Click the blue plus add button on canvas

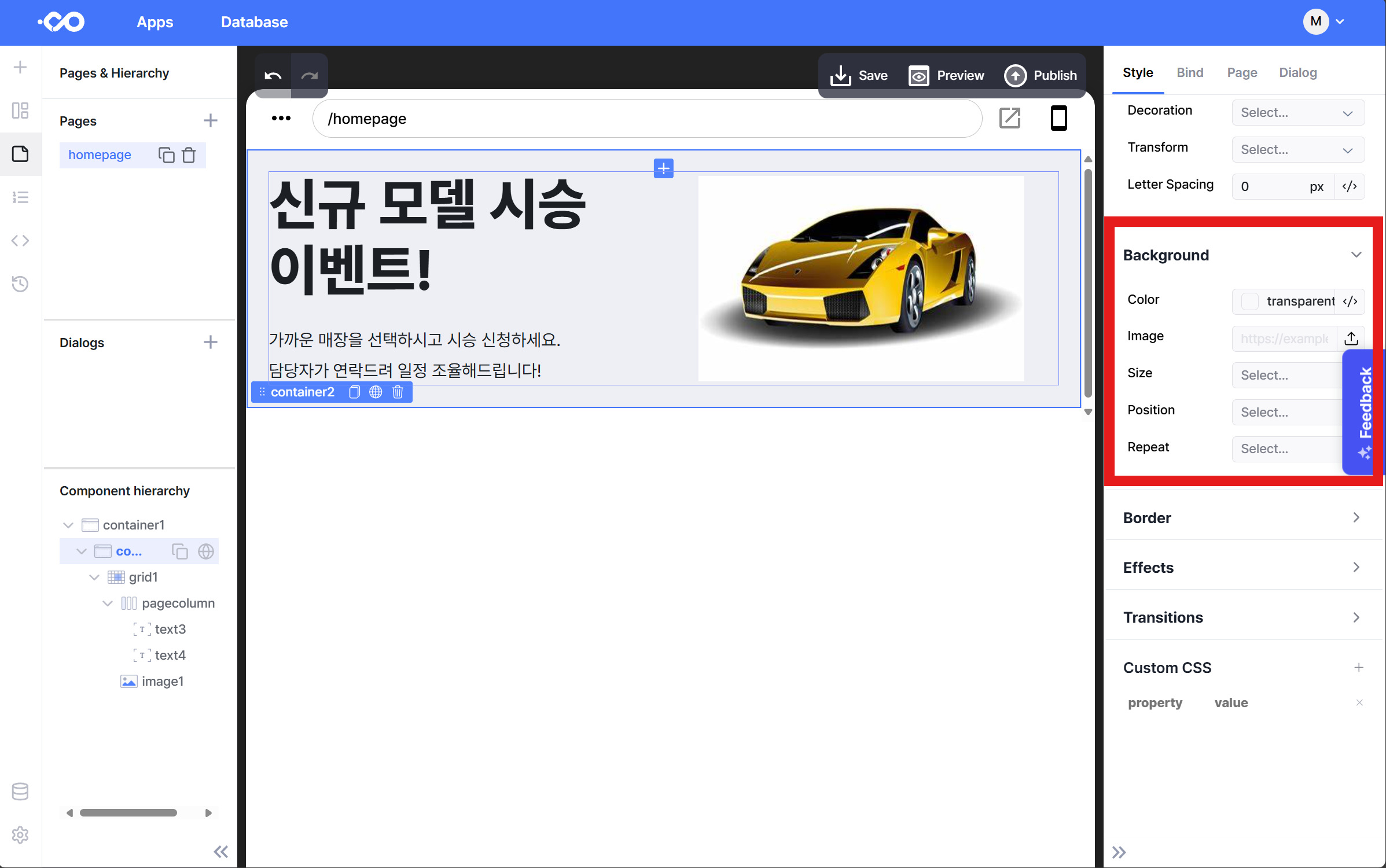[664, 168]
